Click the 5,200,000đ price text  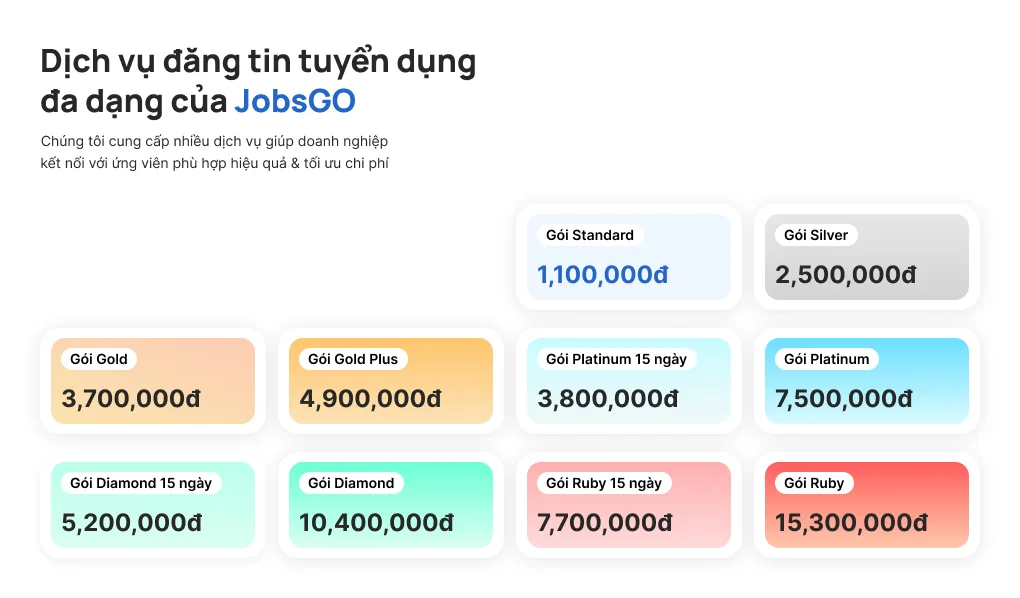coord(132,523)
